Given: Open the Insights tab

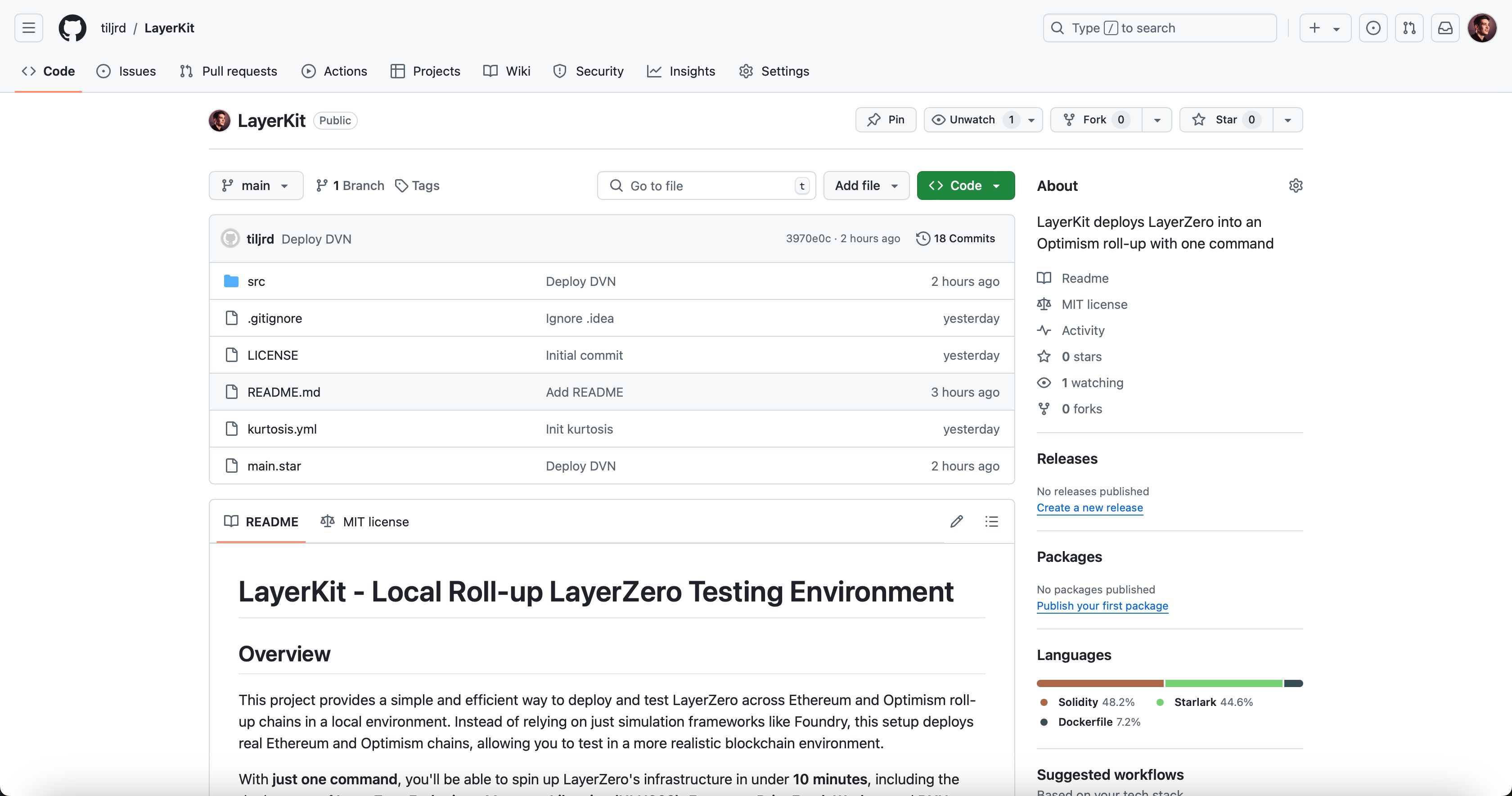Looking at the screenshot, I should [681, 71].
